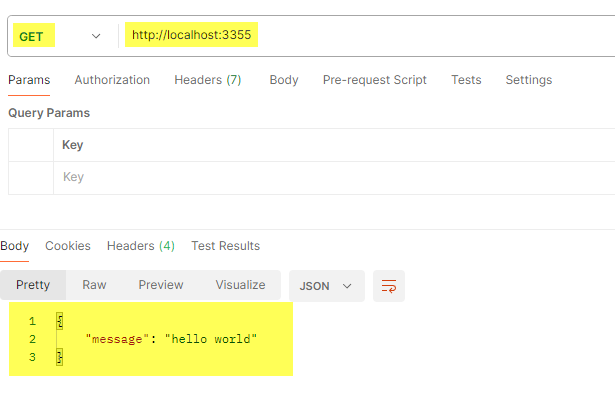This screenshot has height=402, width=615.
Task: Open the GET method dropdown
Action: [x=61, y=36]
